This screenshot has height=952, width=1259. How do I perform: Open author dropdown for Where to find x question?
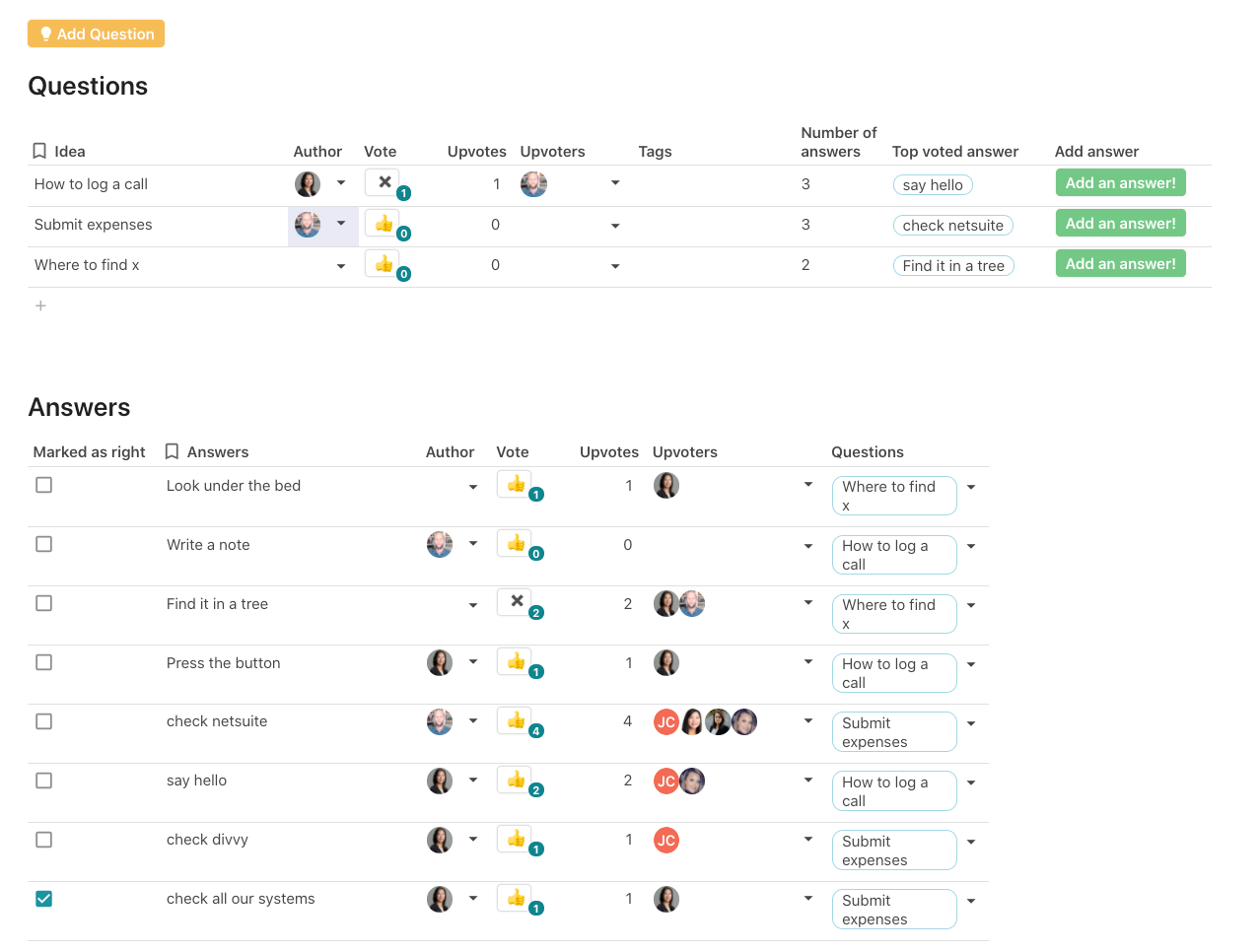coord(341,266)
